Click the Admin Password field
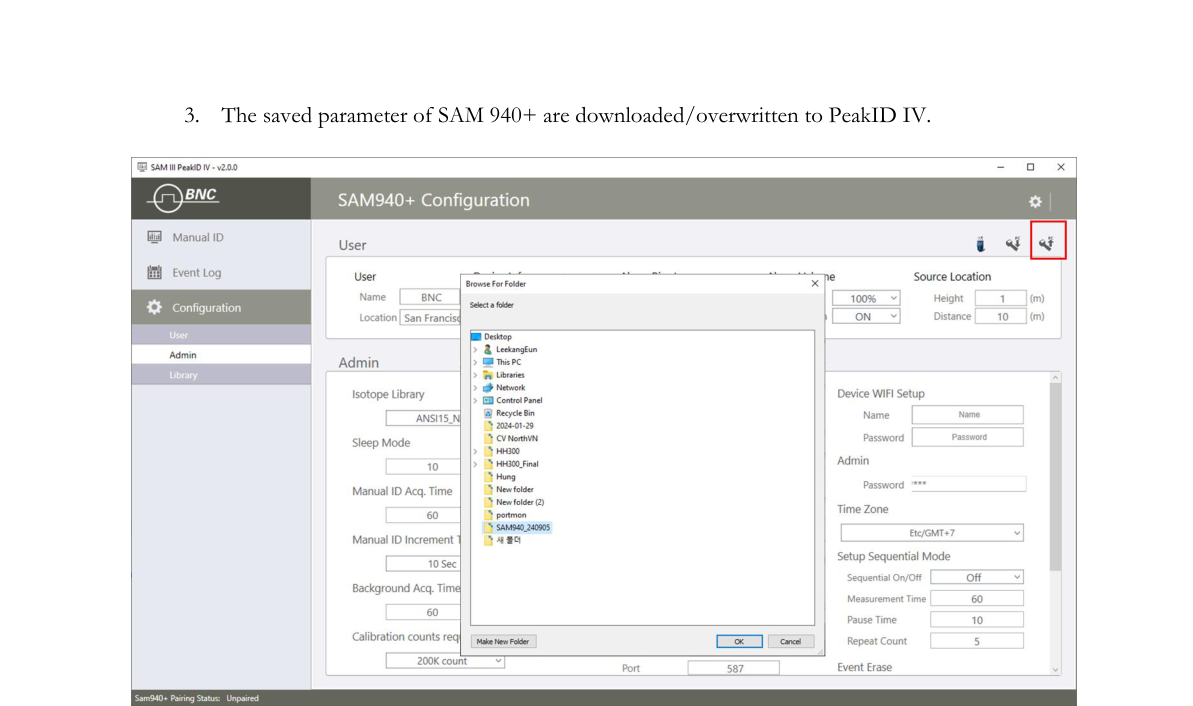The height and width of the screenshot is (706, 1193). [968, 484]
